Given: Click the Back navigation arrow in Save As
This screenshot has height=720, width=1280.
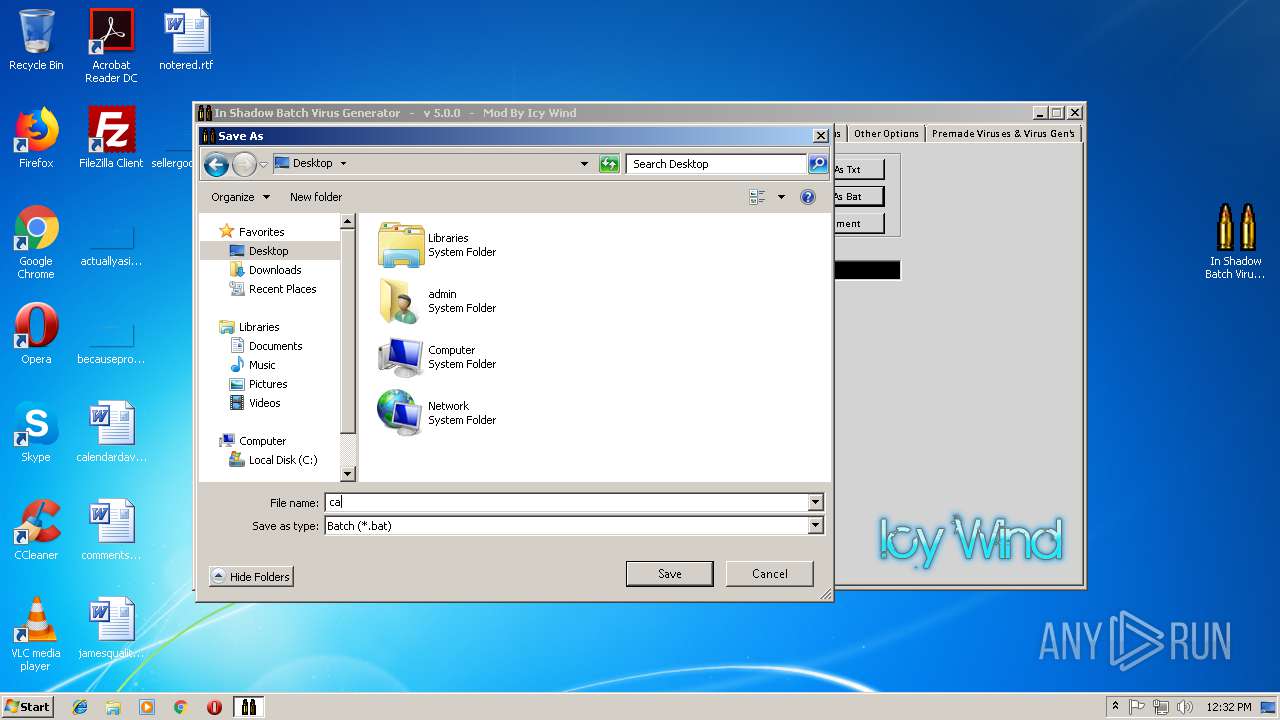Looking at the screenshot, I should pos(216,164).
